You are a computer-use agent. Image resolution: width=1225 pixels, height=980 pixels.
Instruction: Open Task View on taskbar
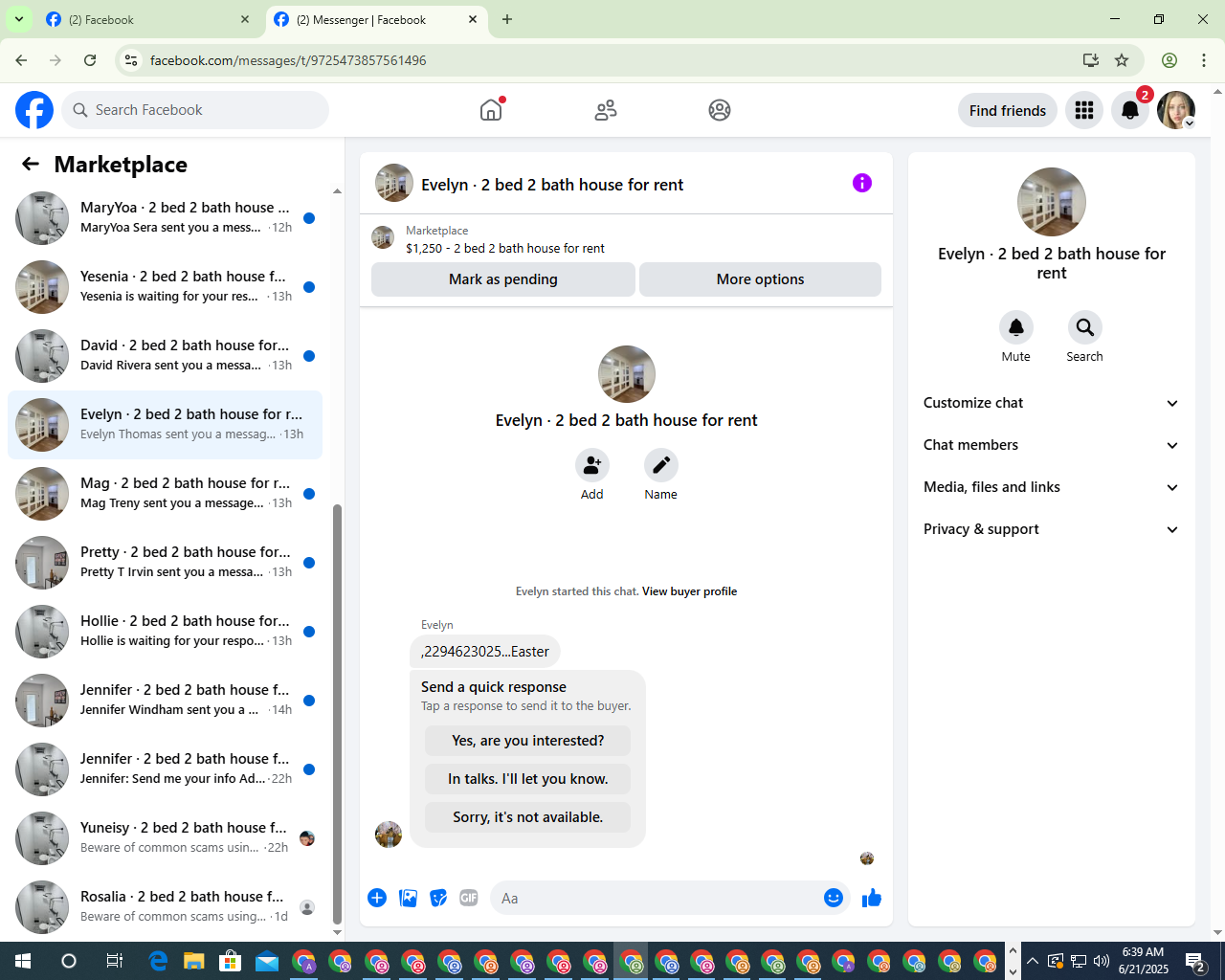[114, 961]
